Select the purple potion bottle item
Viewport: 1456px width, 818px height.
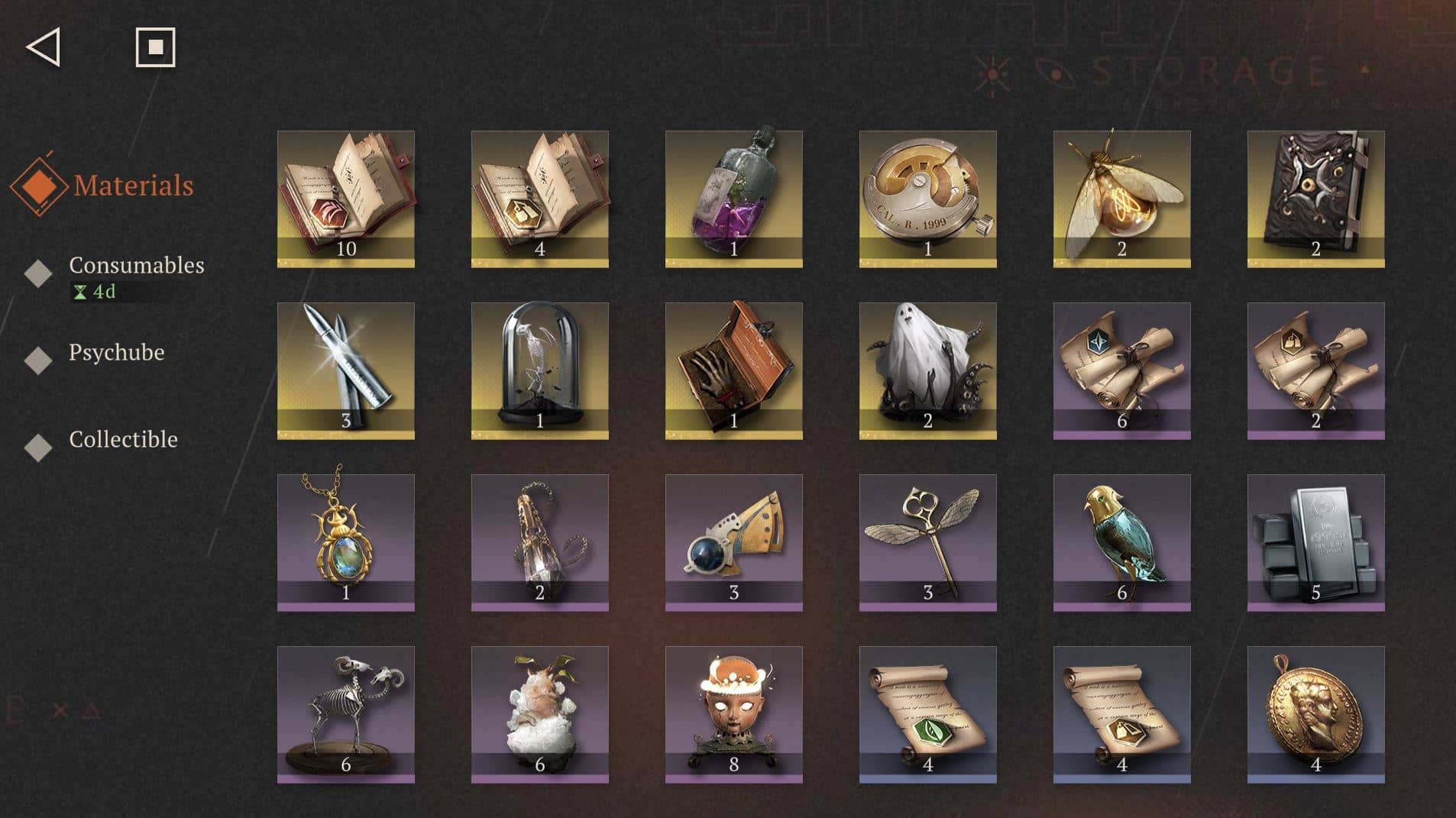(x=733, y=199)
